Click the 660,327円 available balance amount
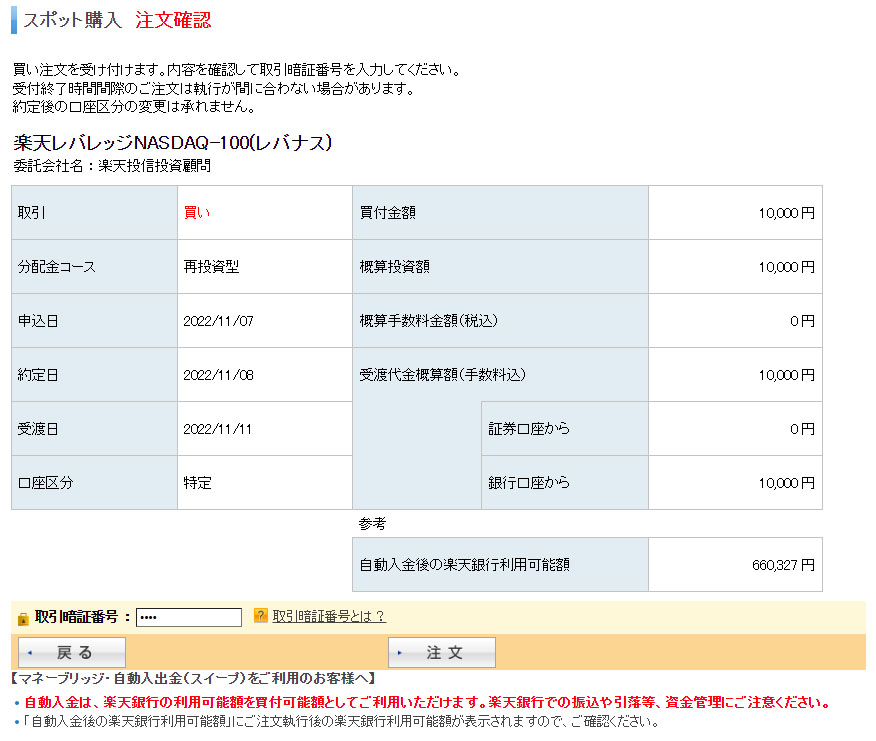 tap(783, 565)
